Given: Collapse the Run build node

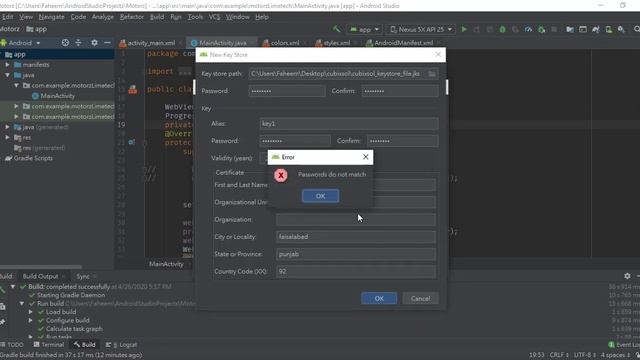Looking at the screenshot, I should click(x=22, y=304).
